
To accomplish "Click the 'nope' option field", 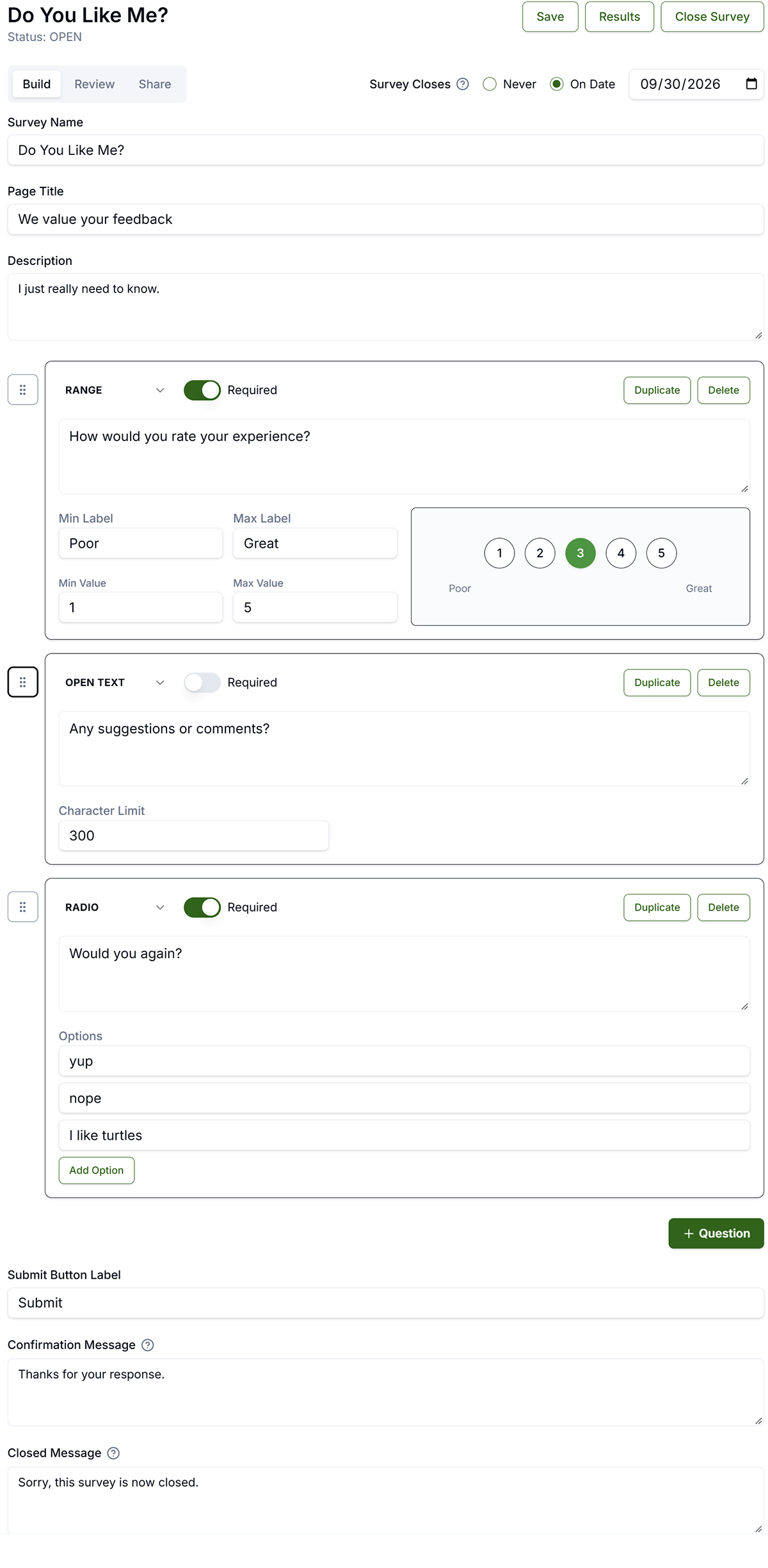I will [404, 1098].
